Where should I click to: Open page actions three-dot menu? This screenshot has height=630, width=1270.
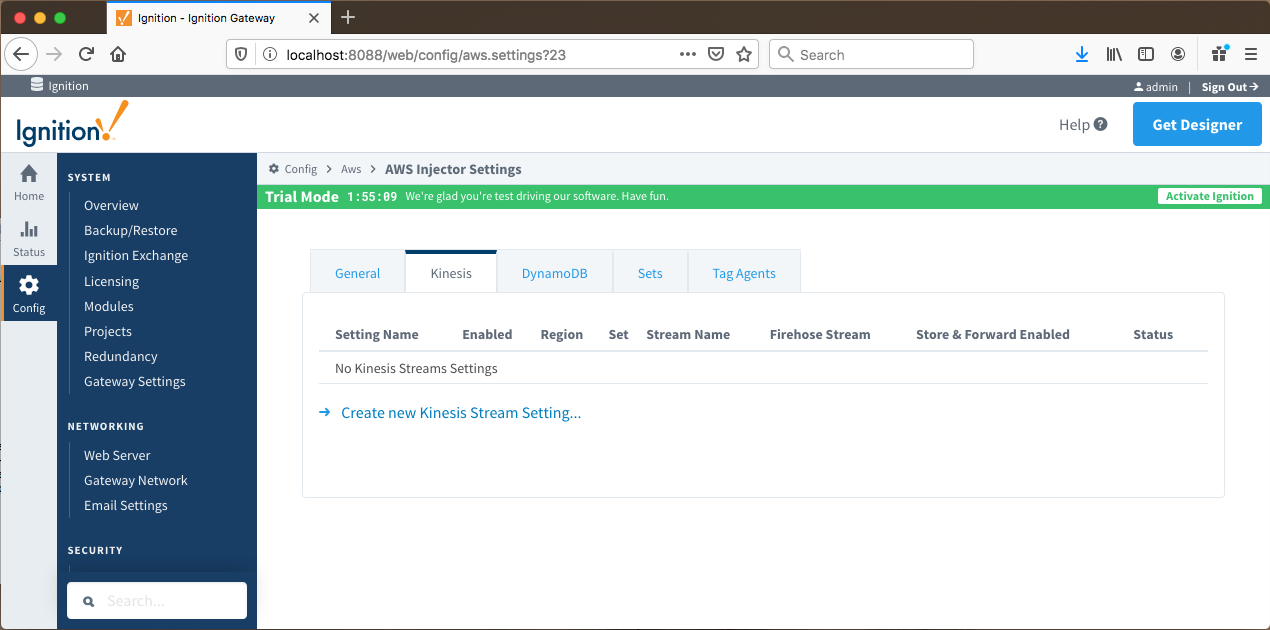688,54
